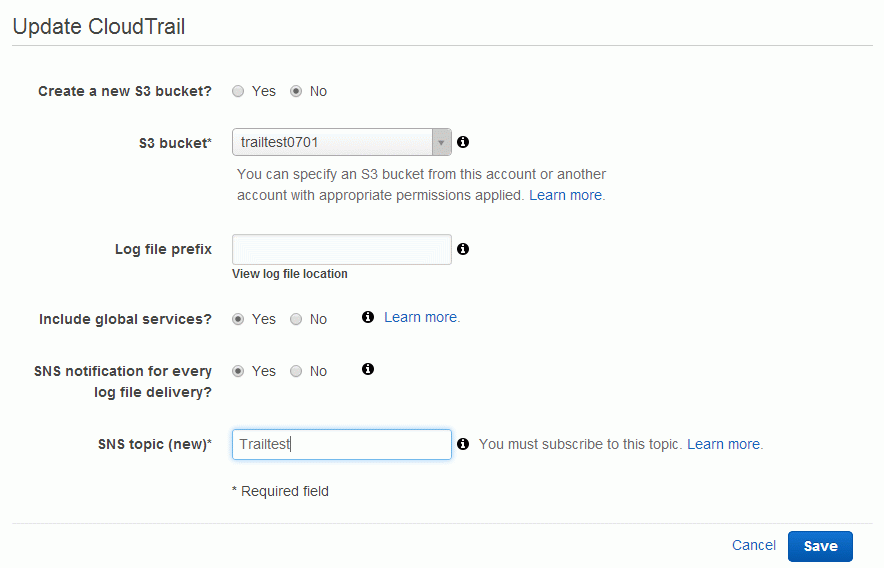Open Learn more link for global services
This screenshot has width=884, height=568.
(x=421, y=317)
